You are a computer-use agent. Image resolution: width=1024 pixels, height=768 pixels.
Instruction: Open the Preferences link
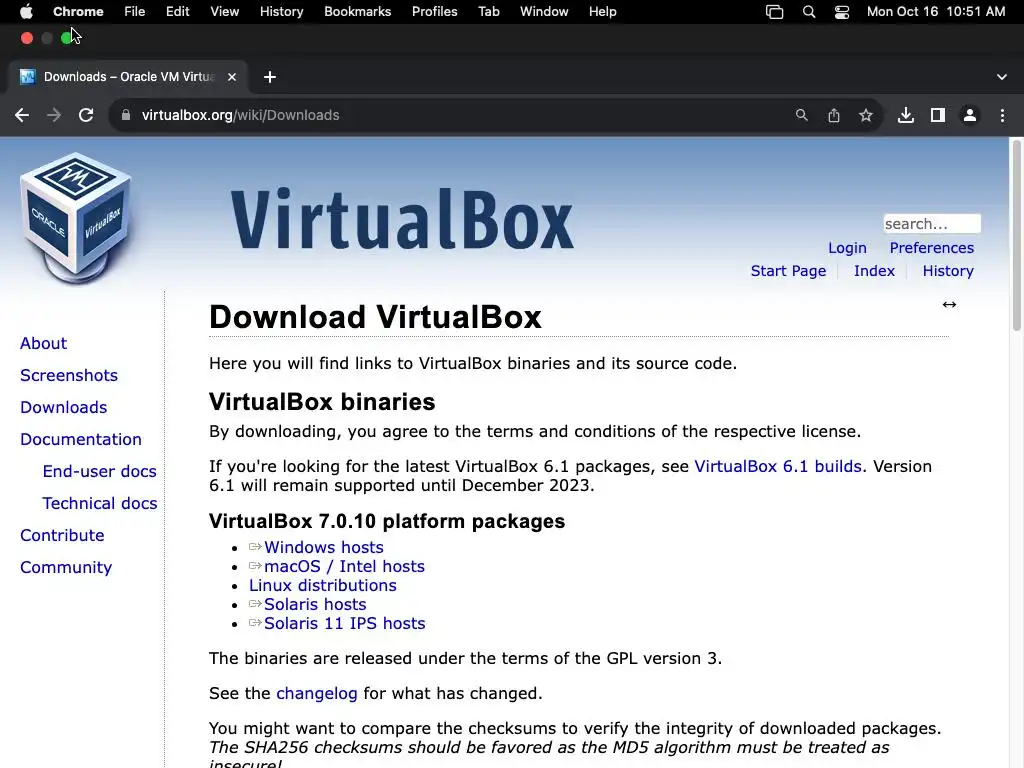[931, 248]
